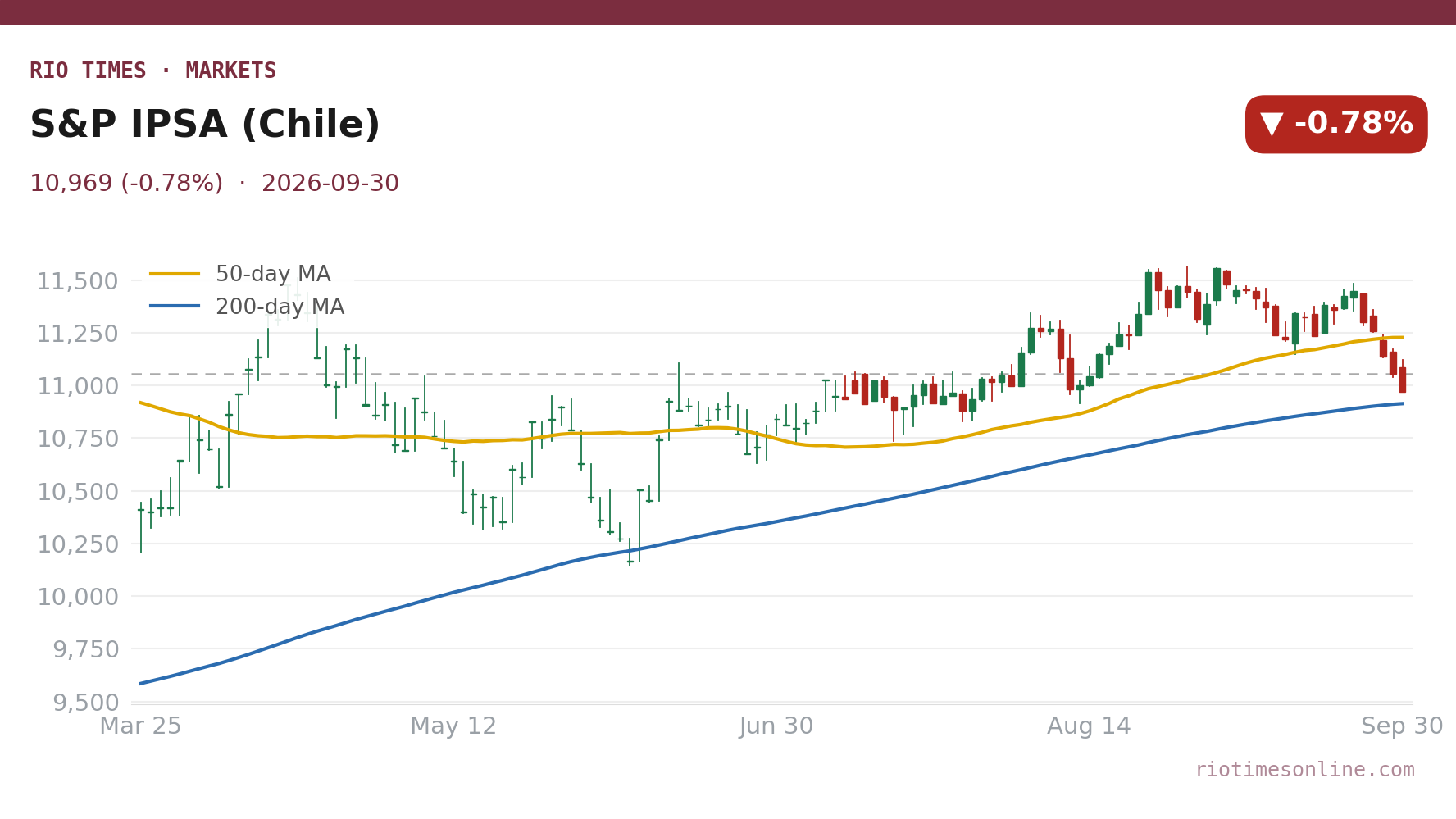Click the 11,000 y-axis label

click(x=78, y=386)
